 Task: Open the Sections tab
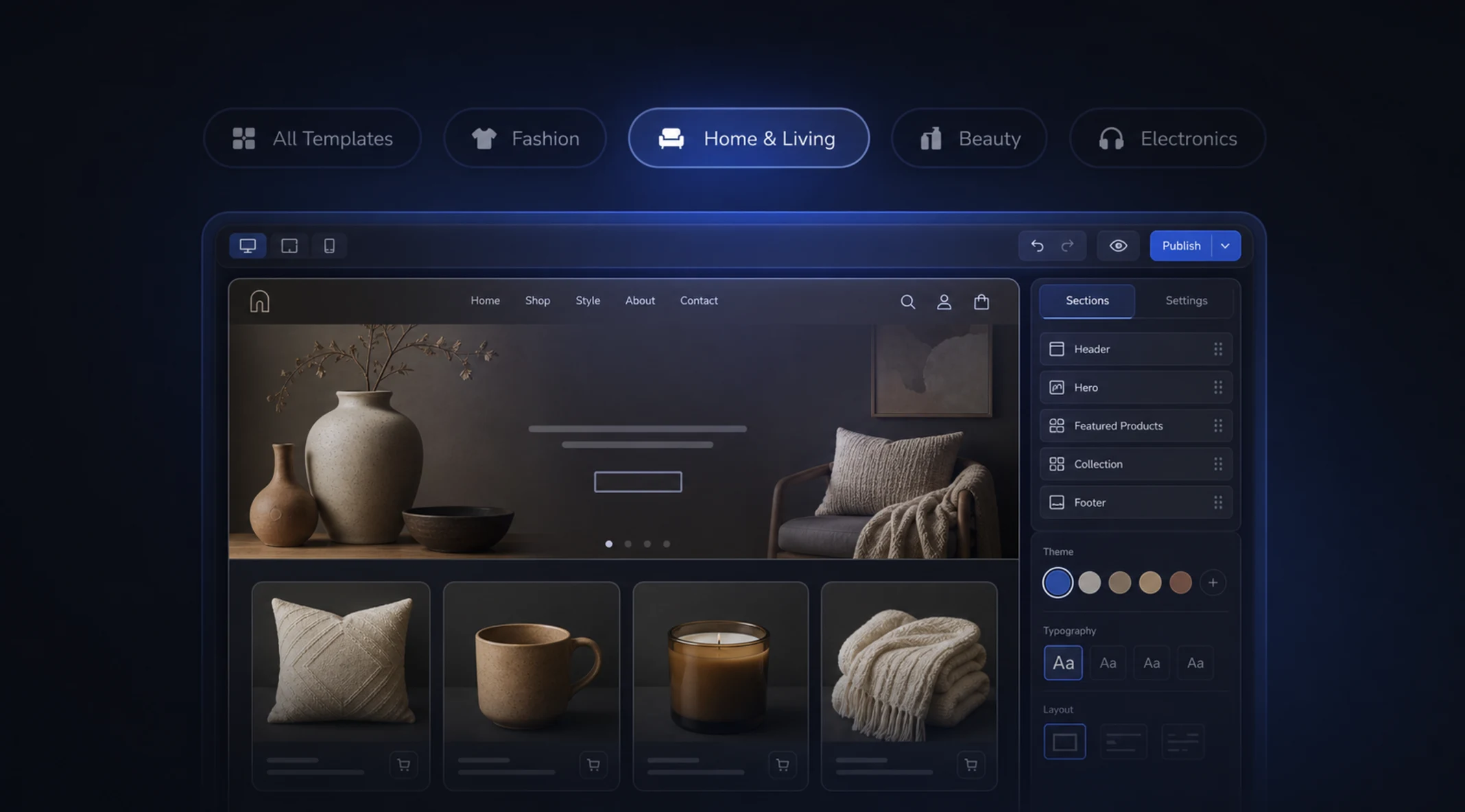[x=1087, y=300]
